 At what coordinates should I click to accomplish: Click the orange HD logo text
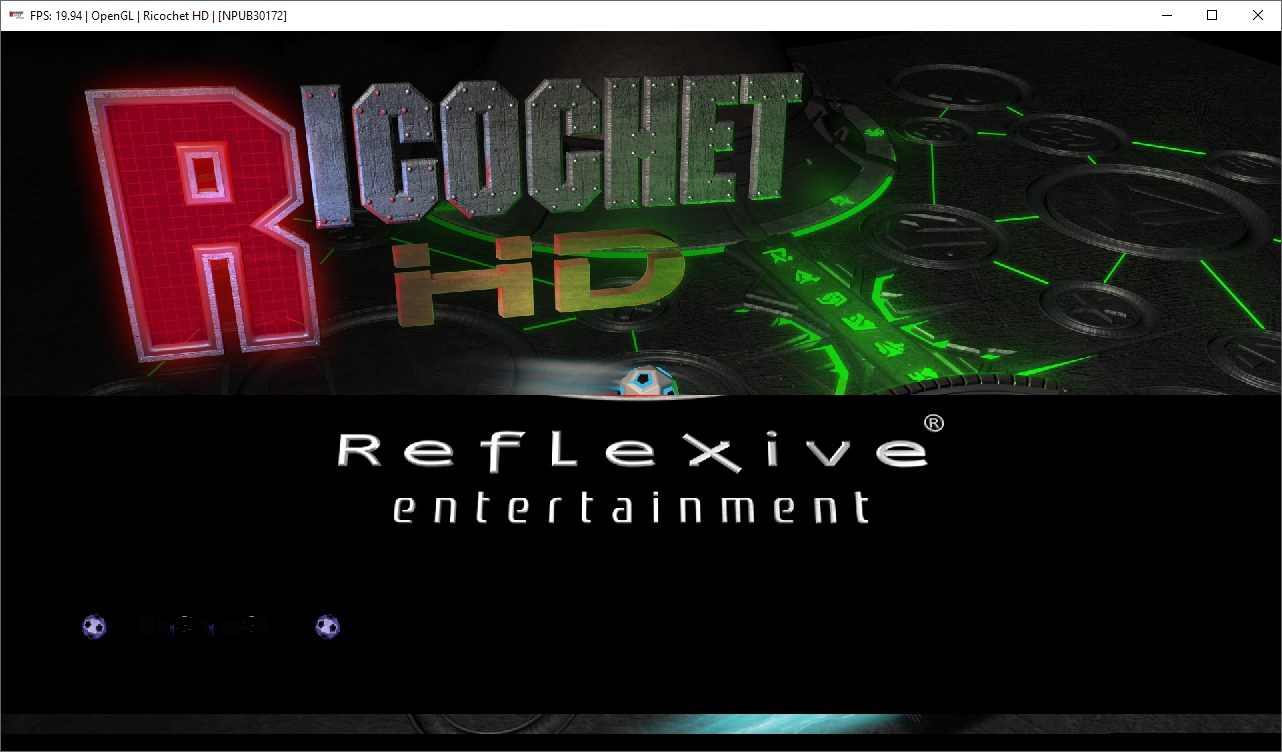[x=540, y=277]
